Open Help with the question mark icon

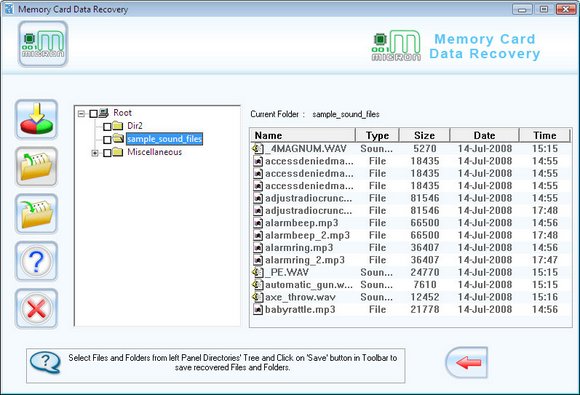(x=36, y=261)
